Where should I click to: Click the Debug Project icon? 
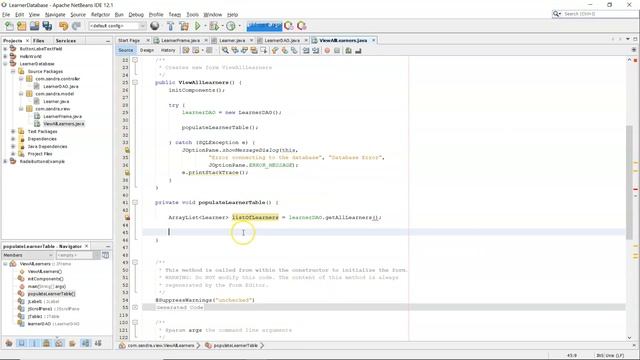[x=213, y=26]
